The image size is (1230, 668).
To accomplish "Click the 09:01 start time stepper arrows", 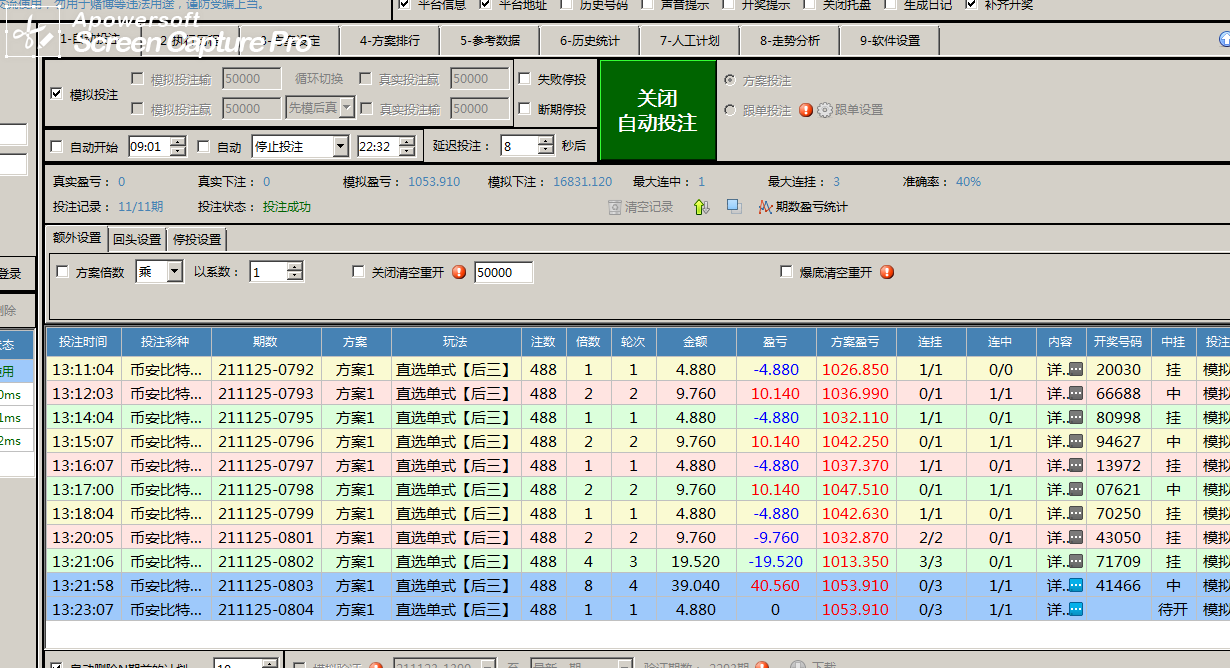I will [x=178, y=146].
